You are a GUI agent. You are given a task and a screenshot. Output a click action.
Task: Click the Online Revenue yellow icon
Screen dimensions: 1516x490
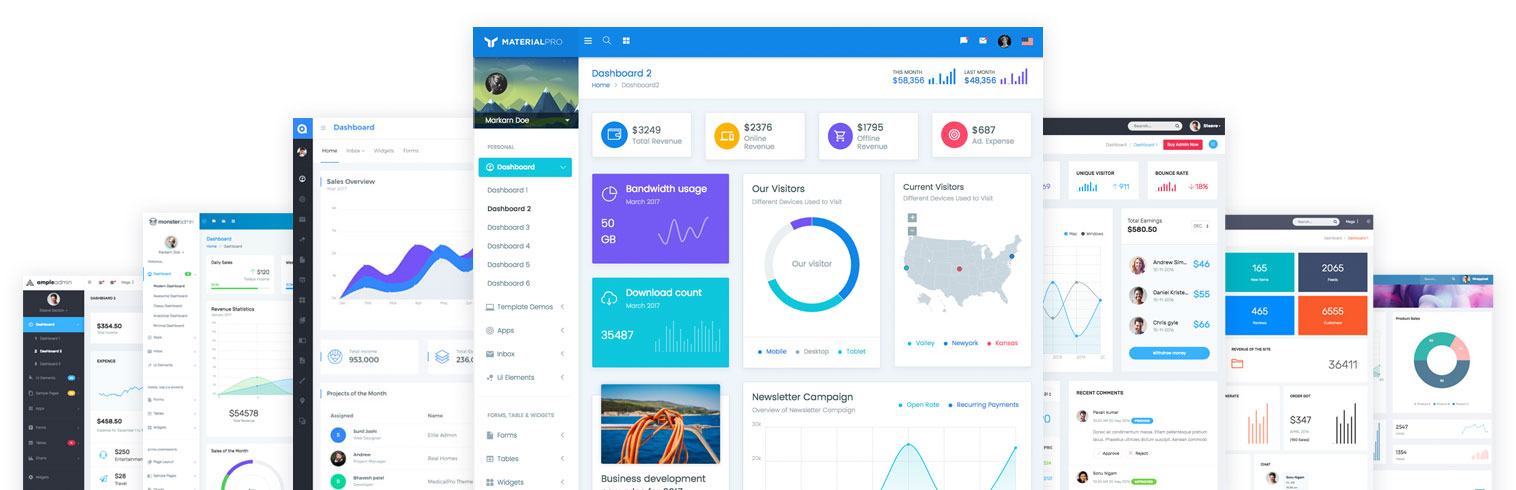[x=727, y=134]
